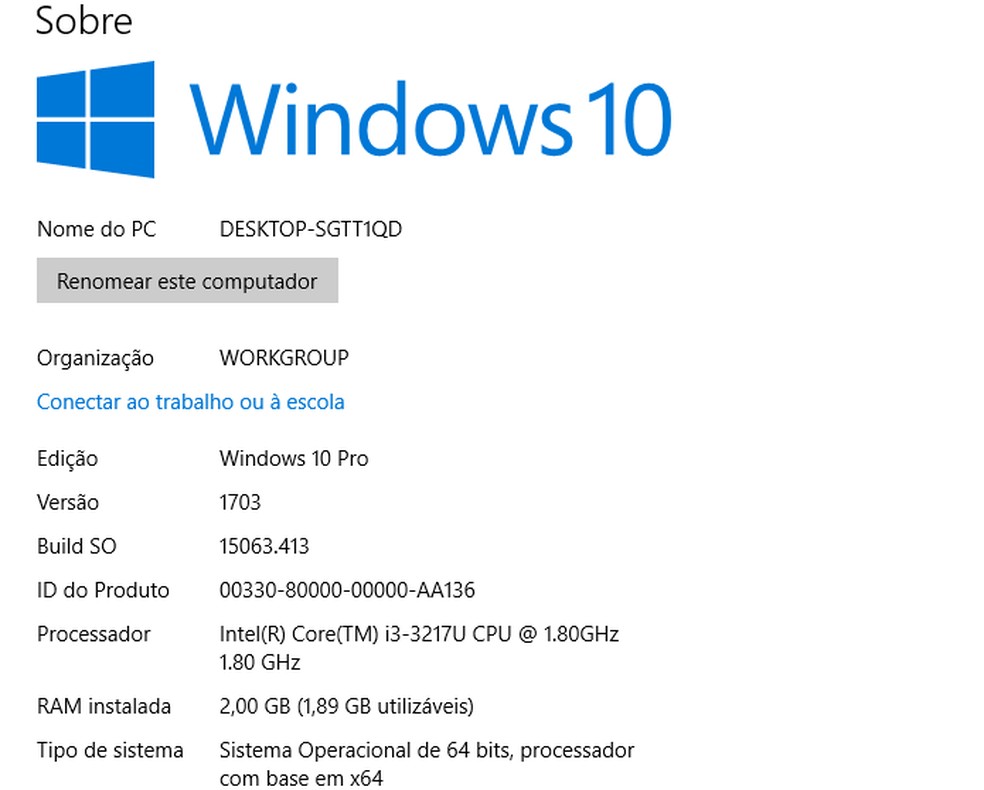
Task: Select version value 1703
Action: click(x=240, y=502)
